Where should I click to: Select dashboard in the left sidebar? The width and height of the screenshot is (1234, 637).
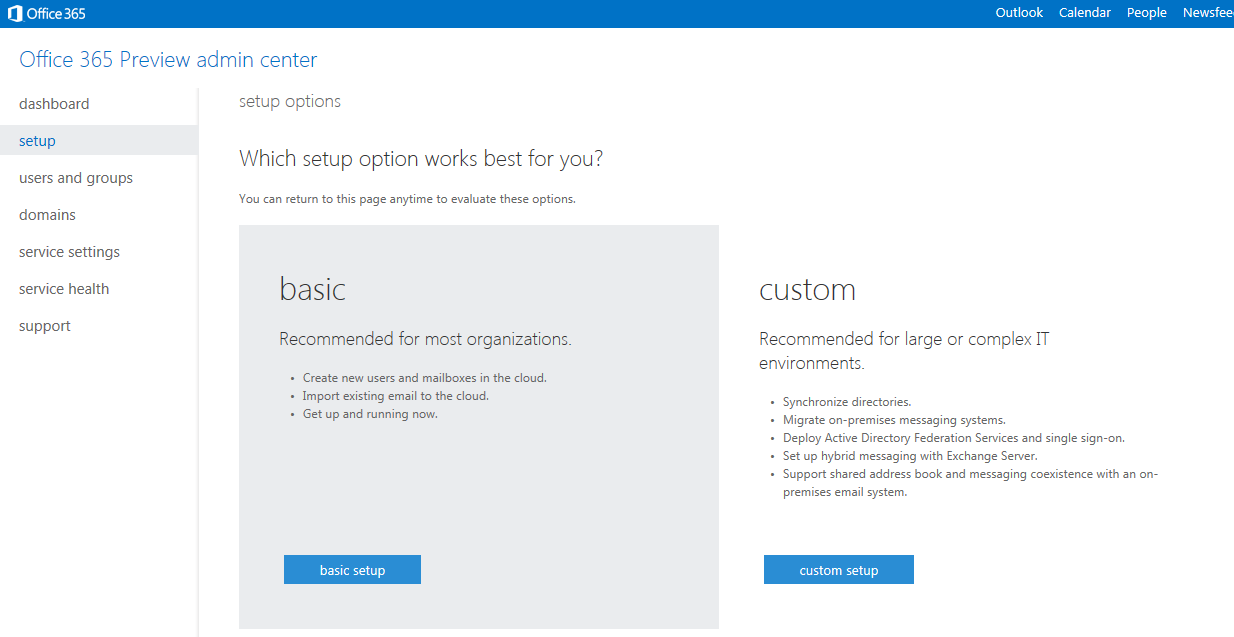(x=54, y=104)
